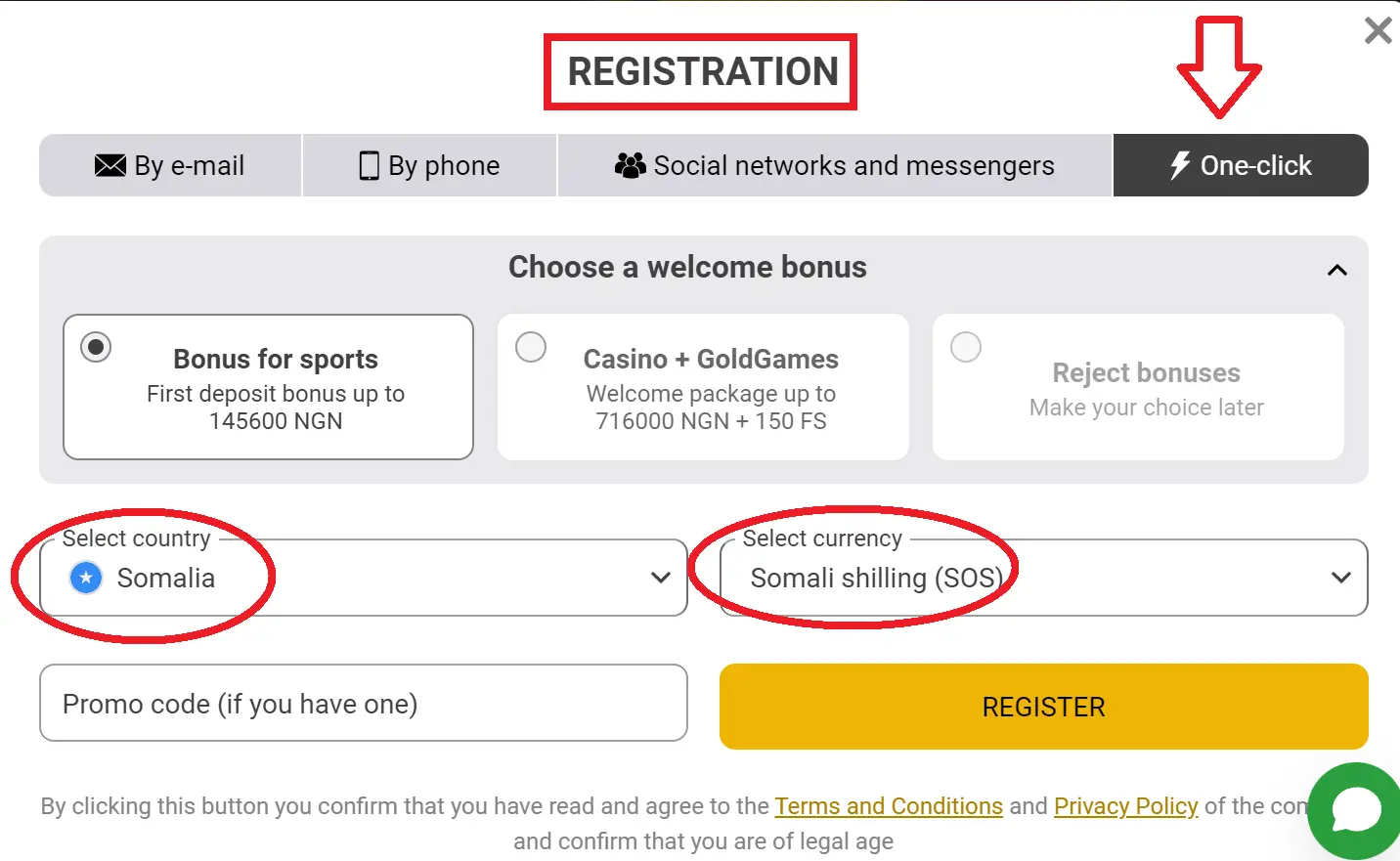Select the Reject bonuses radio option

point(966,347)
